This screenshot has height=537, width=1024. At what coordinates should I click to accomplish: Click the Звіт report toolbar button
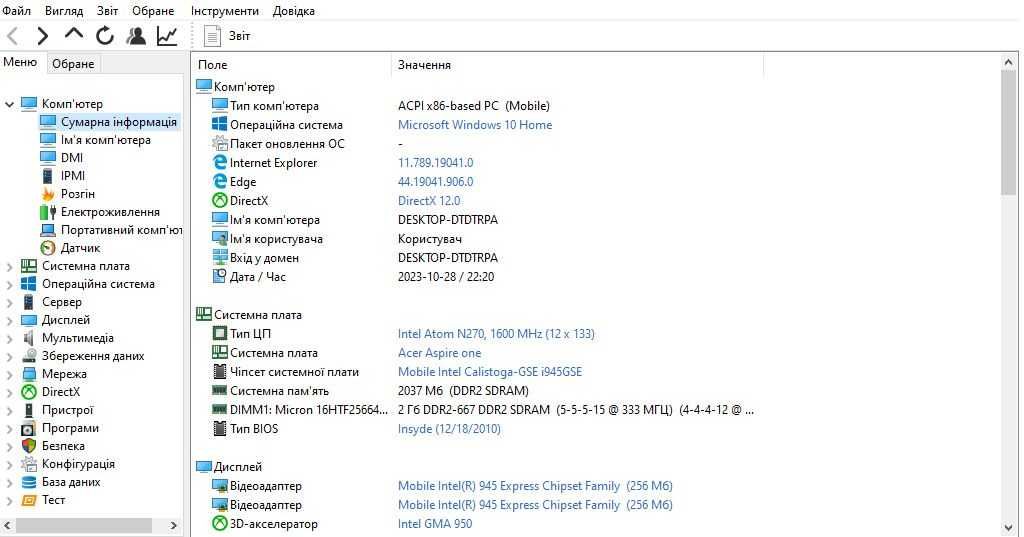pyautogui.click(x=227, y=36)
